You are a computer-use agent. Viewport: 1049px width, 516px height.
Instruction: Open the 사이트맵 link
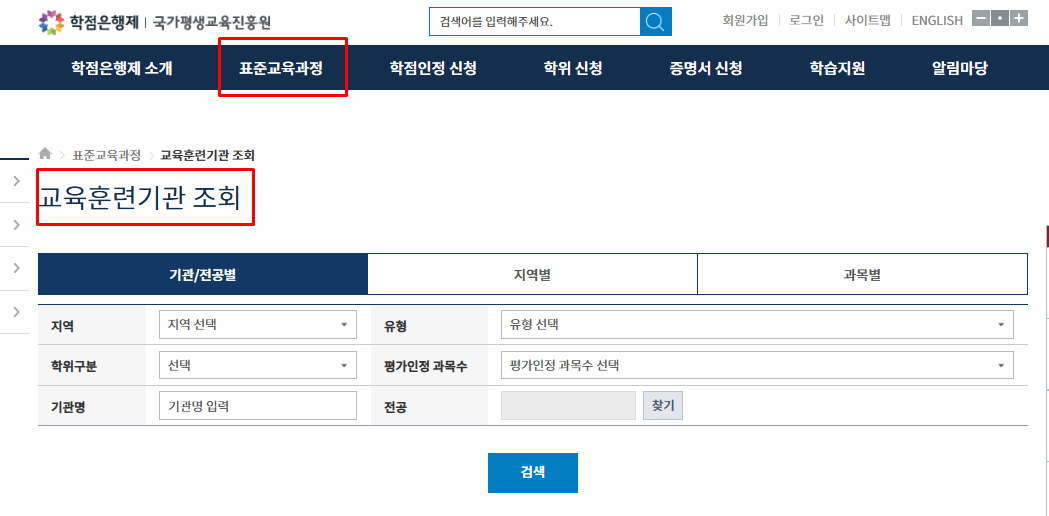[867, 20]
